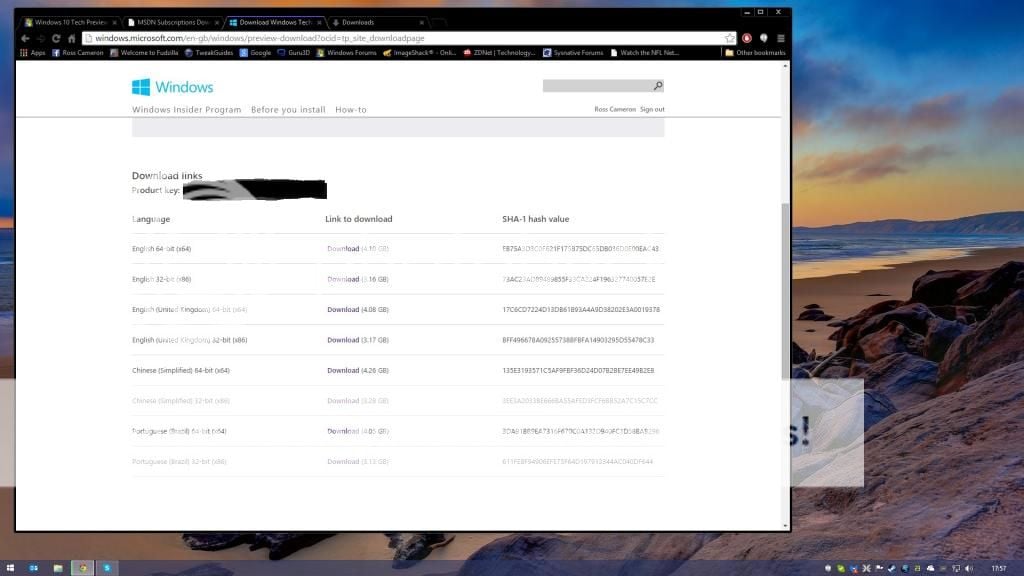
Task: Click the browser forward arrow
Action: (x=40, y=39)
